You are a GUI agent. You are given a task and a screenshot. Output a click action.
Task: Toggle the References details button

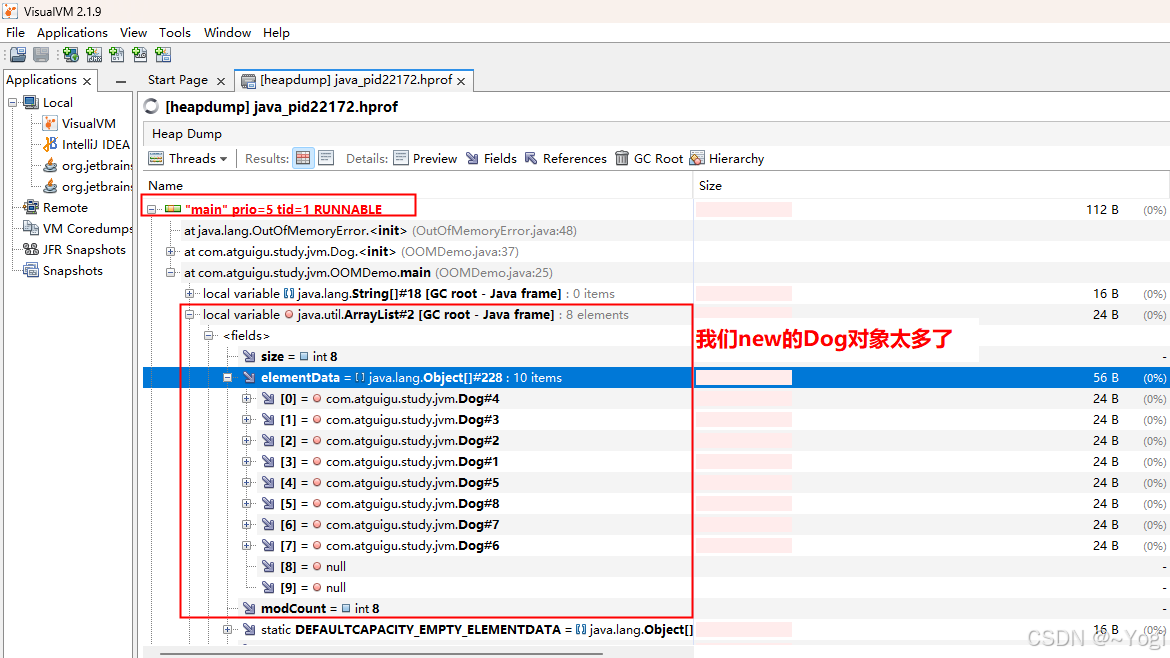(x=565, y=158)
